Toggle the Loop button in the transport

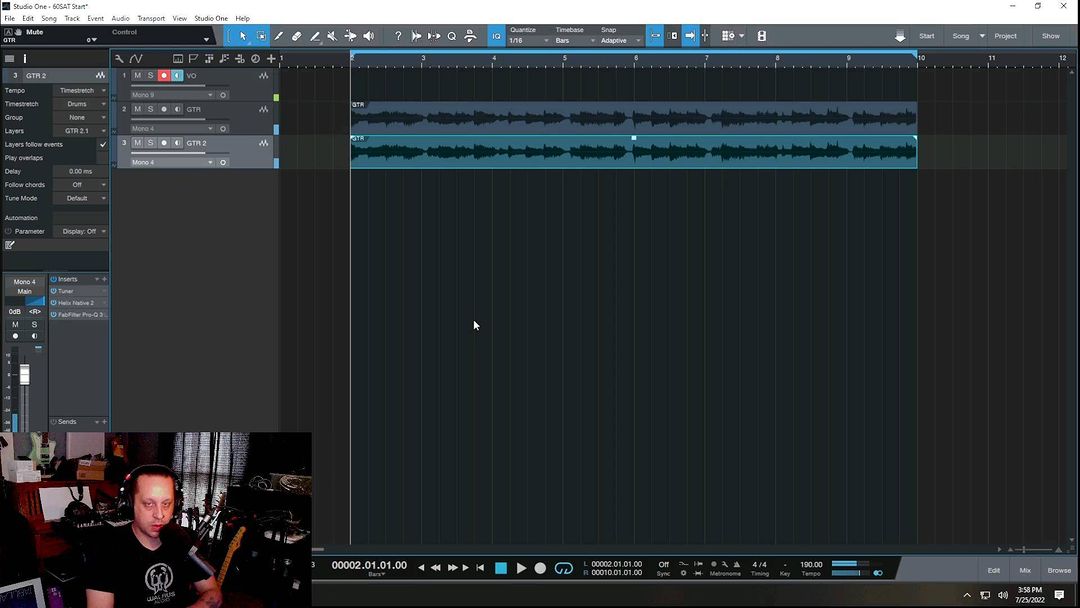[x=564, y=568]
